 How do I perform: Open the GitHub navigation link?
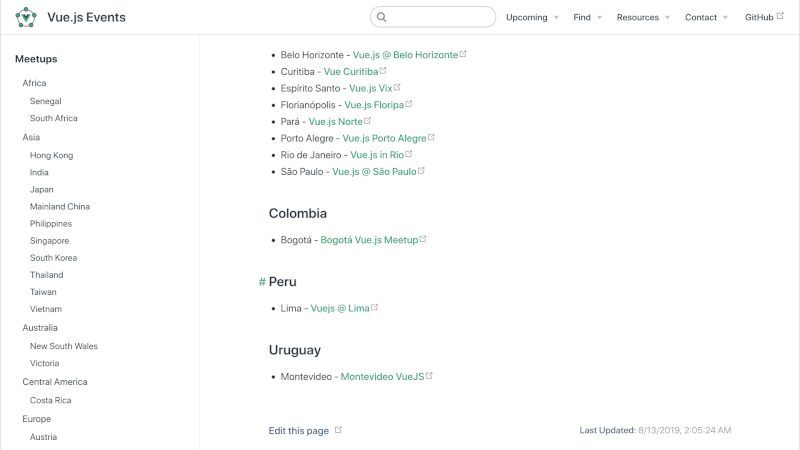tap(760, 17)
